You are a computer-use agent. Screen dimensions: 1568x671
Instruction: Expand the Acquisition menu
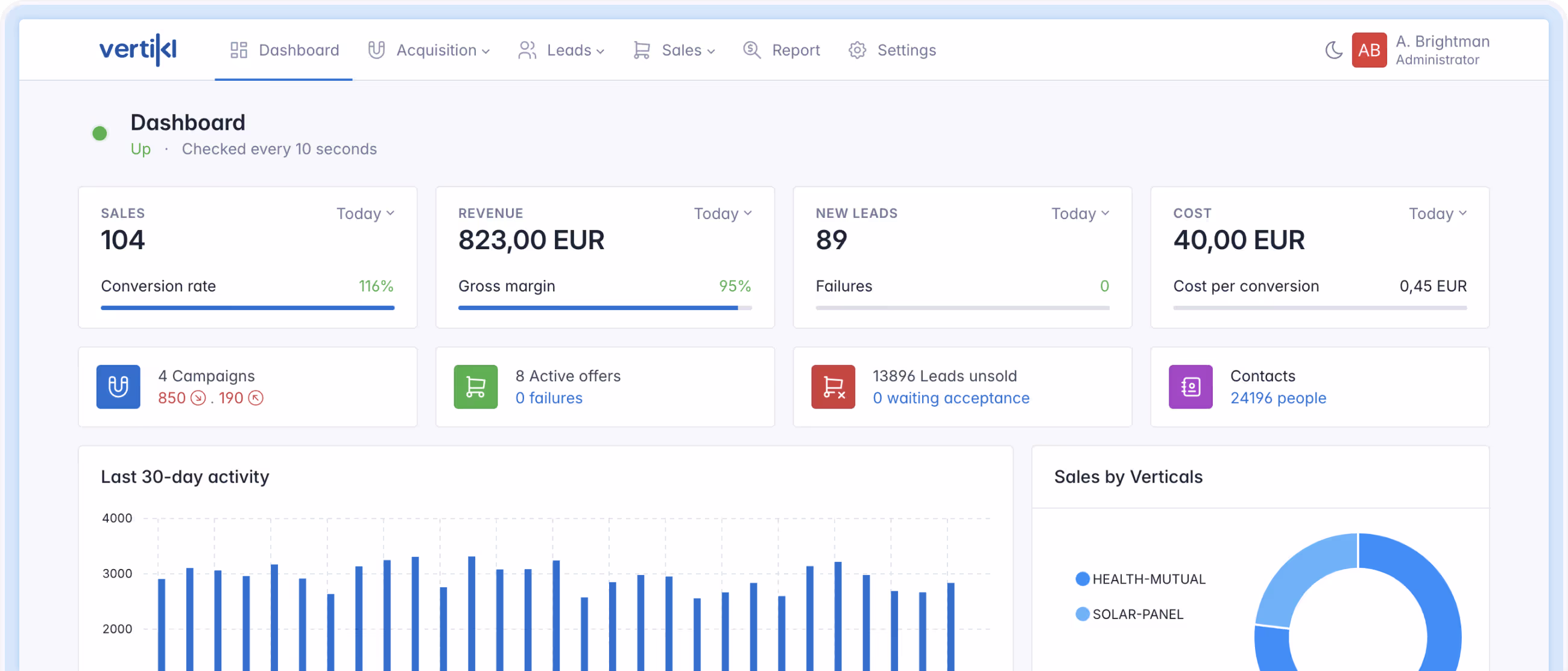click(x=429, y=50)
